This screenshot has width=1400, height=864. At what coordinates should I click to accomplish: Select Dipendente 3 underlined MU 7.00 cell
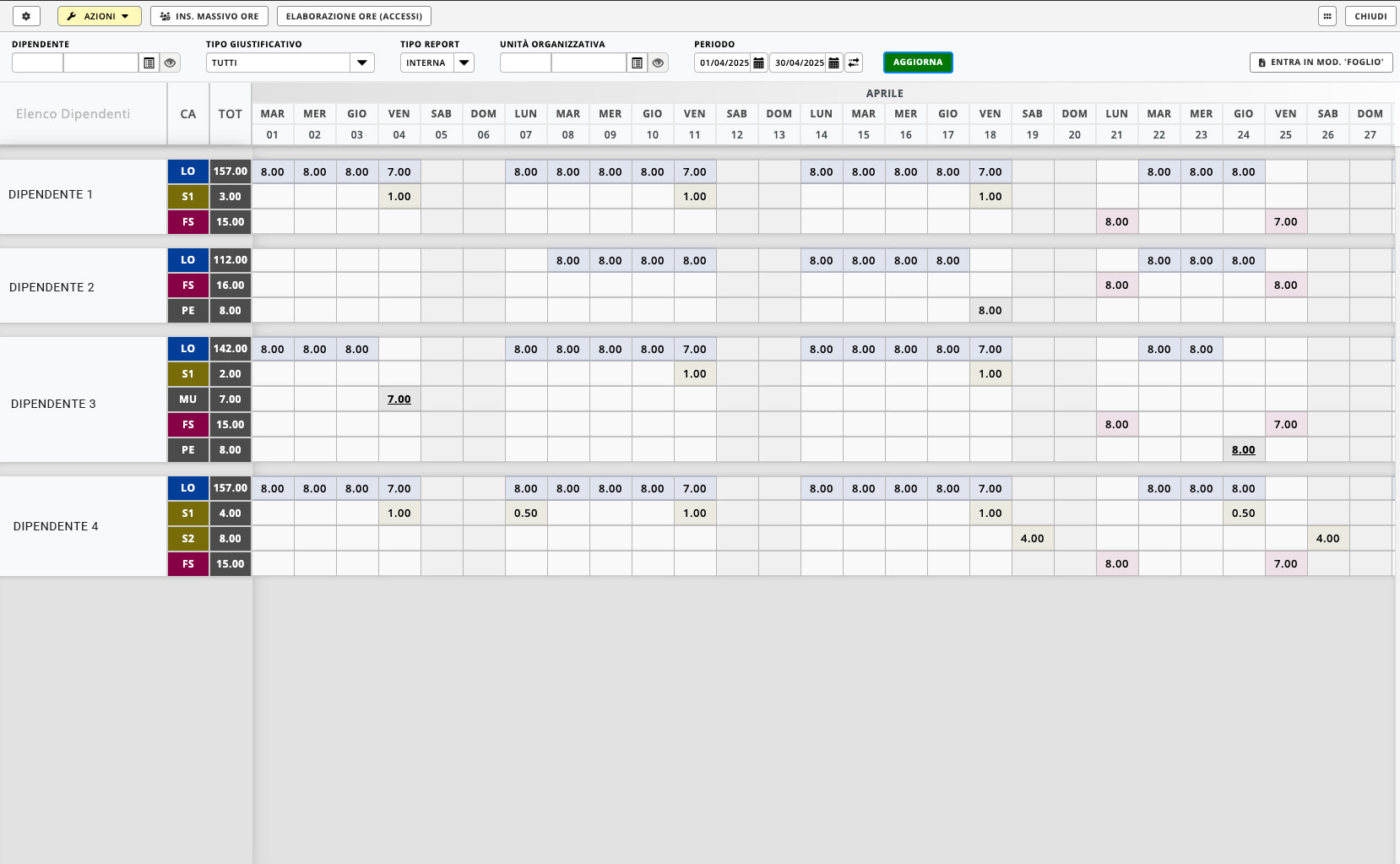click(399, 399)
